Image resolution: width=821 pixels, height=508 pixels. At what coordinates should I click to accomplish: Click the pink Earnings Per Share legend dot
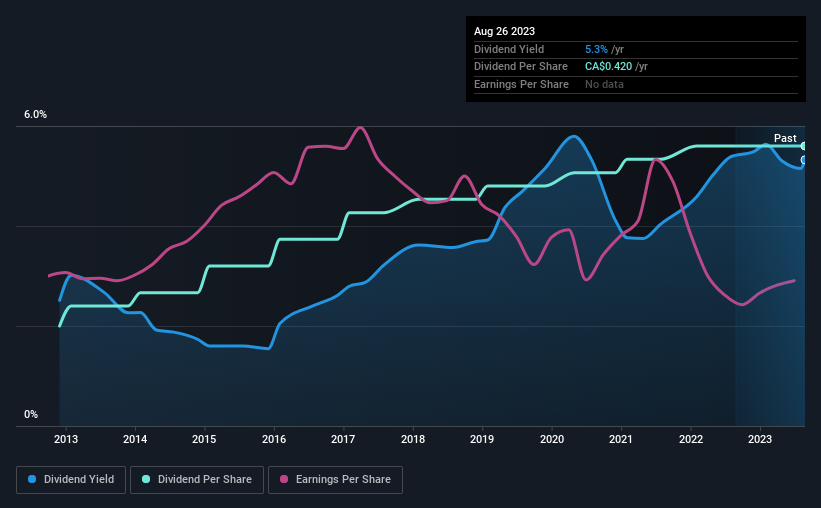coord(284,479)
